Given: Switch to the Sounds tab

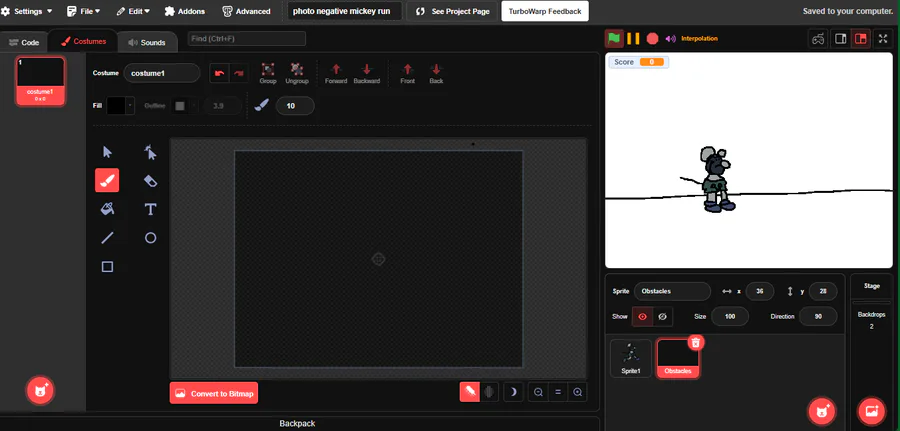Looking at the screenshot, I should click(x=146, y=42).
